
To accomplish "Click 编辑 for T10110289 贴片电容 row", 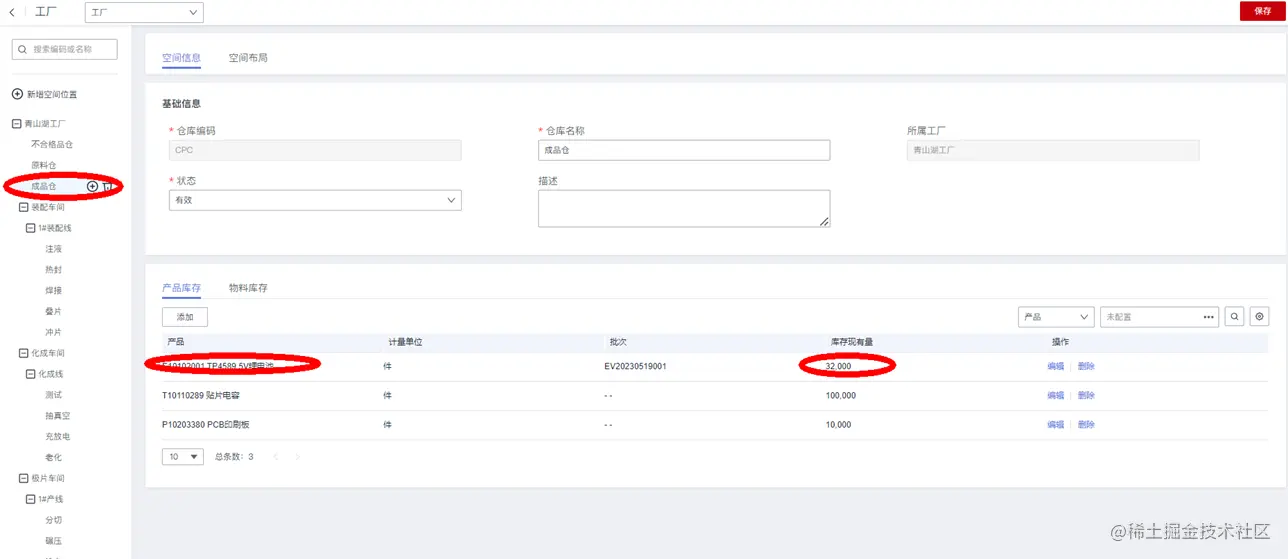I will (1055, 396).
